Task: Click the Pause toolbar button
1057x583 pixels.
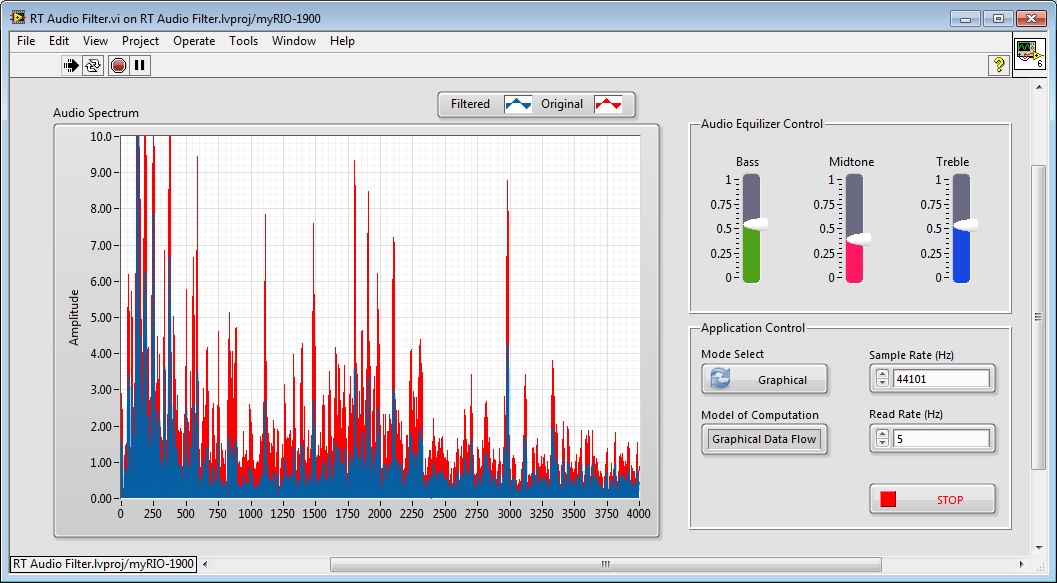Action: pos(140,66)
